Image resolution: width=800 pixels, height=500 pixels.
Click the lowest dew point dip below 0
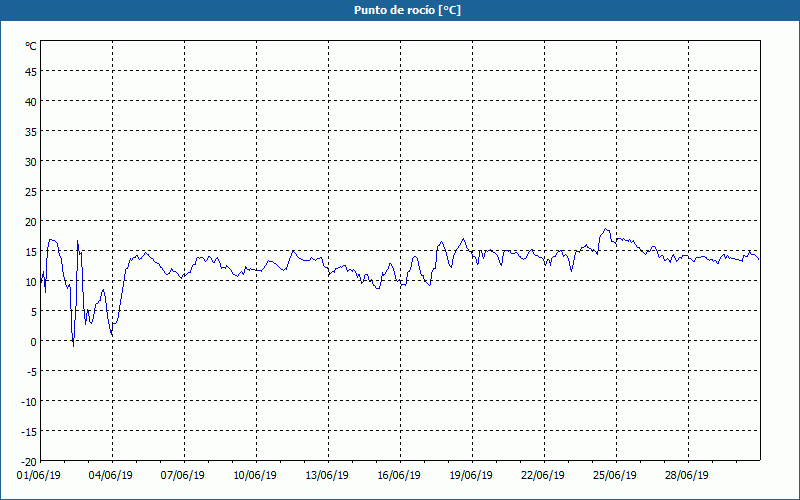point(73,346)
